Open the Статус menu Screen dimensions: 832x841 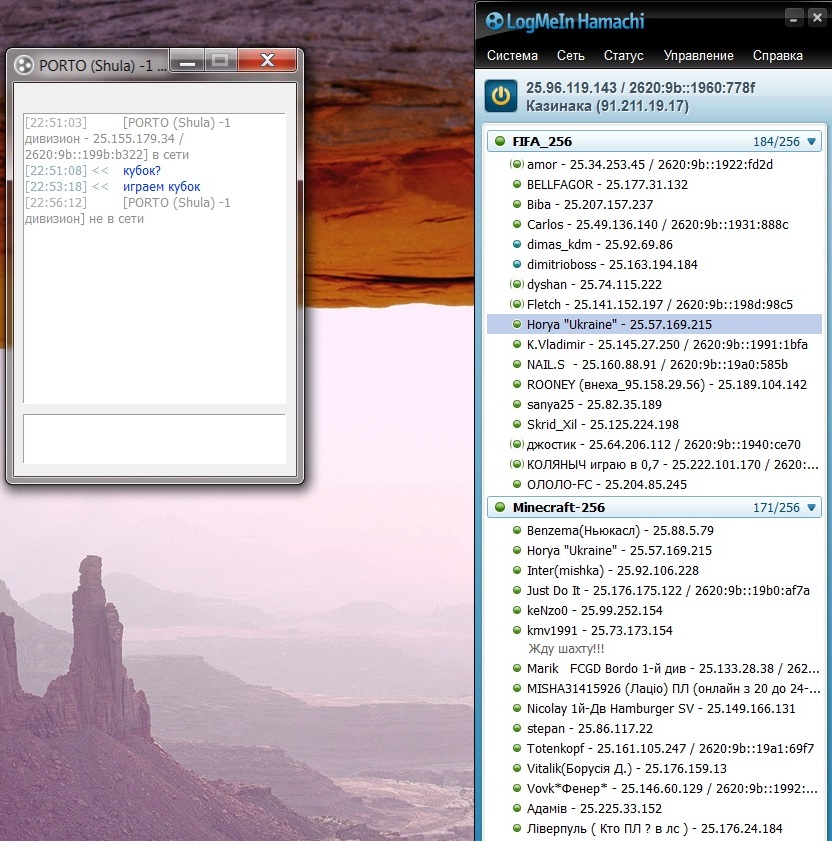click(x=623, y=55)
